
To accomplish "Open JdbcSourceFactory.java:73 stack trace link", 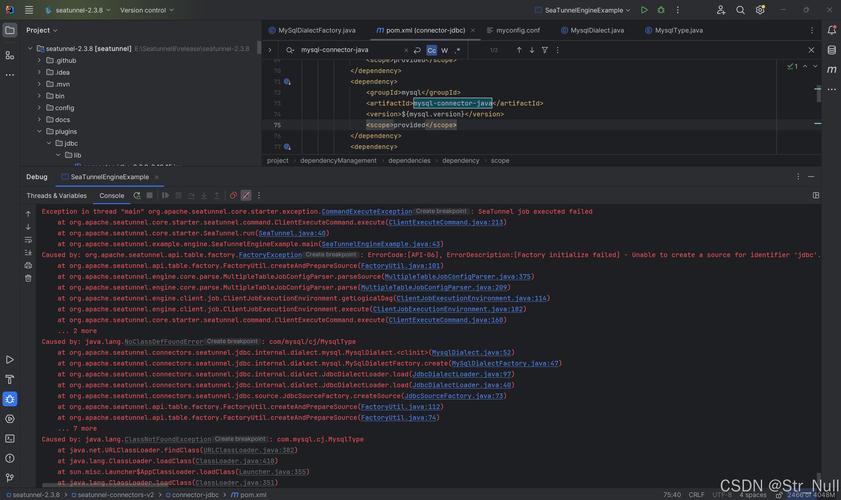I will pyautogui.click(x=454, y=396).
